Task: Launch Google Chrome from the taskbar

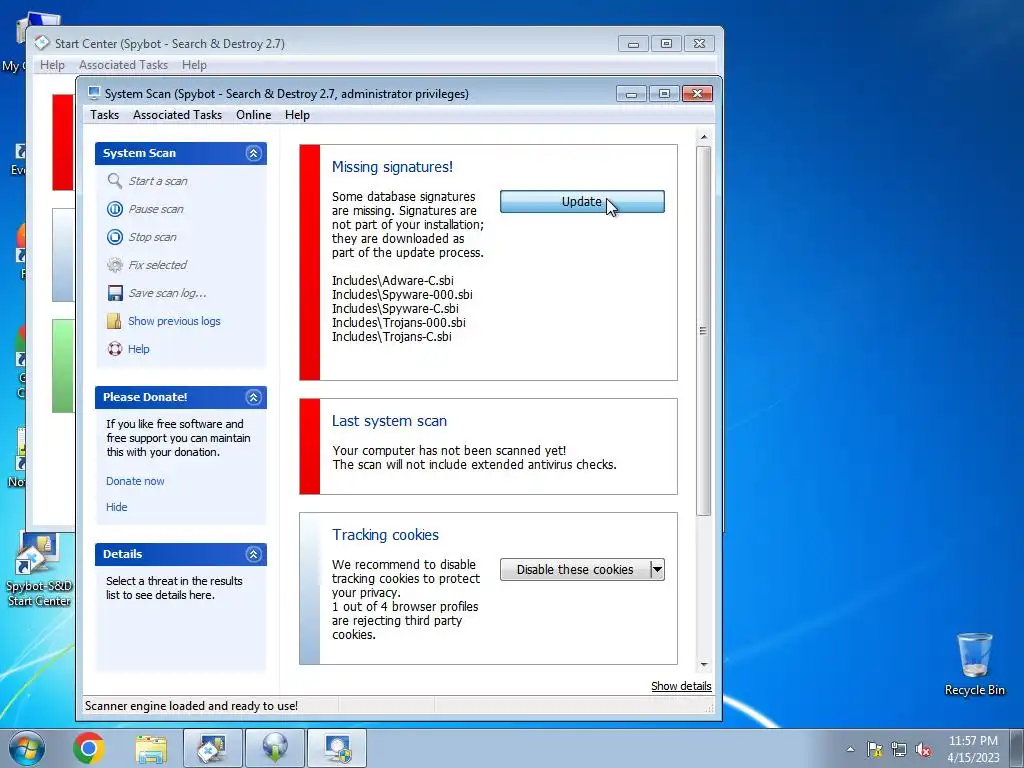Action: pos(89,748)
